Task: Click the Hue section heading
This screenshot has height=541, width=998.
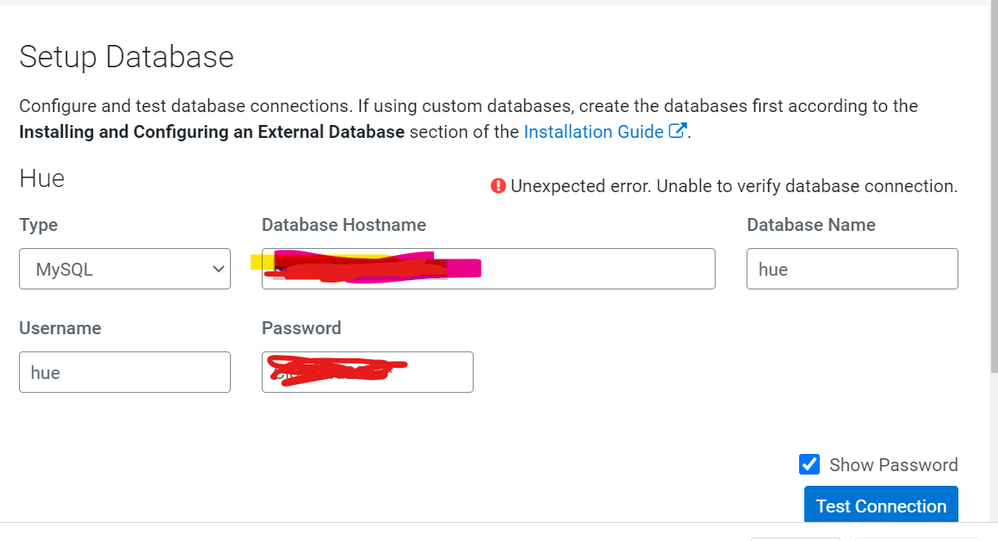Action: 42,178
